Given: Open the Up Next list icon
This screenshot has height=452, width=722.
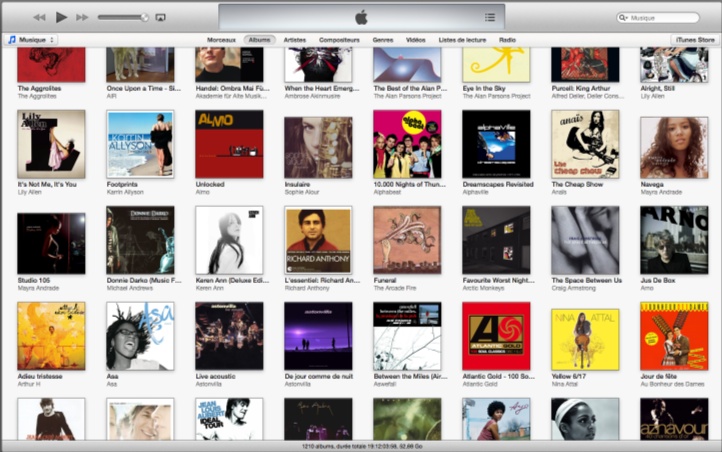Looking at the screenshot, I should click(x=490, y=17).
